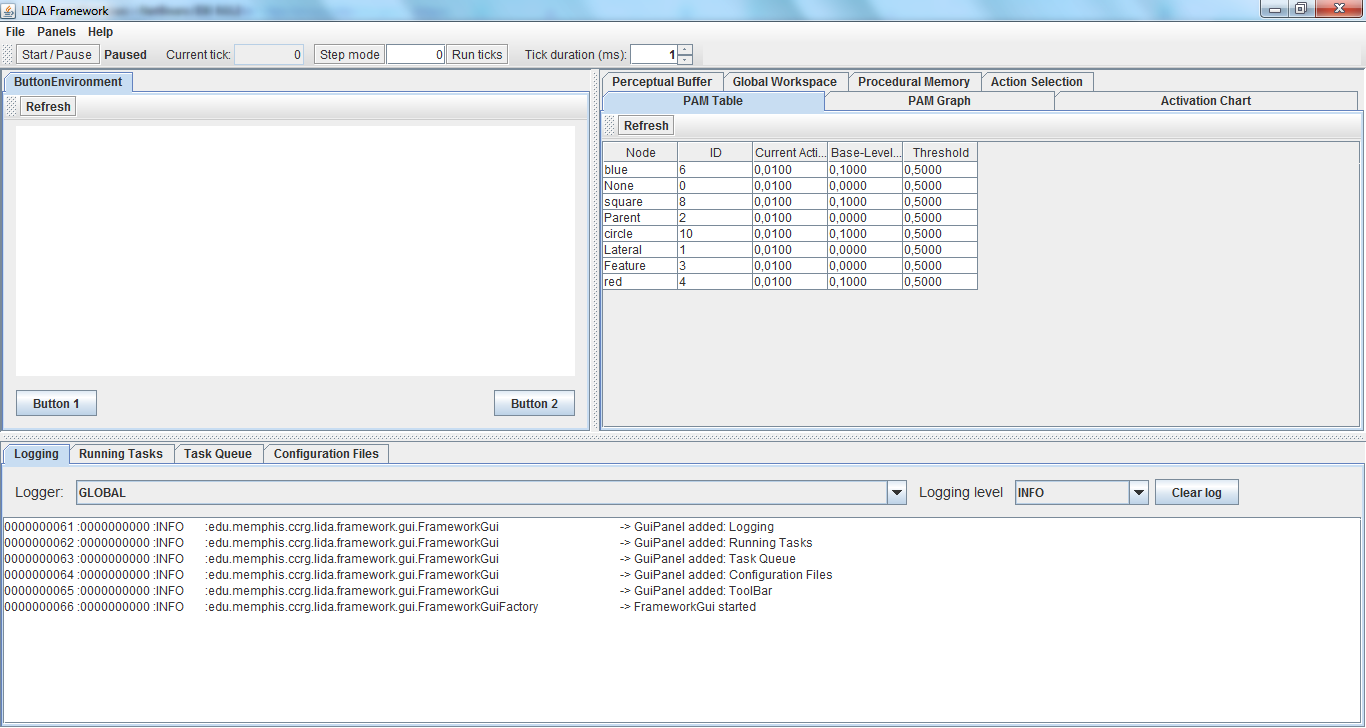Viewport: 1366px width, 728px height.
Task: Open the Panels menu
Action: pos(56,32)
